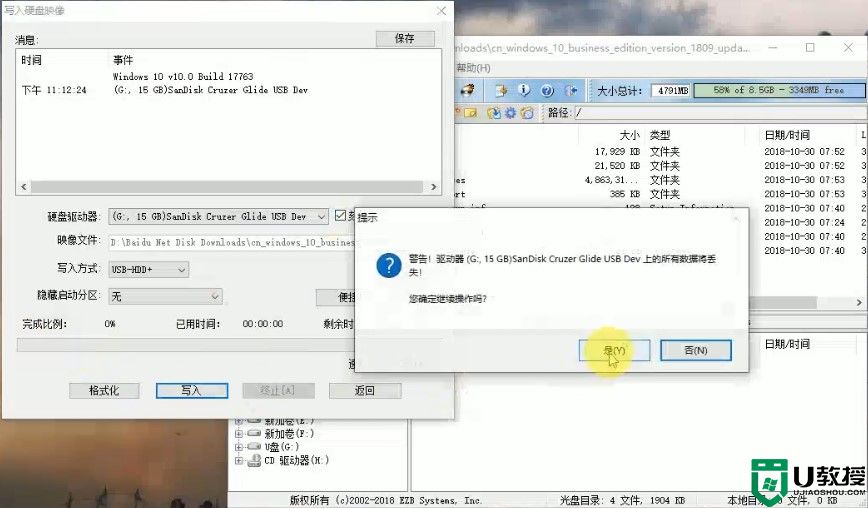Click the exit door icon in UltraISO toolbar
Viewport: 868px width, 508px height.
click(571, 90)
